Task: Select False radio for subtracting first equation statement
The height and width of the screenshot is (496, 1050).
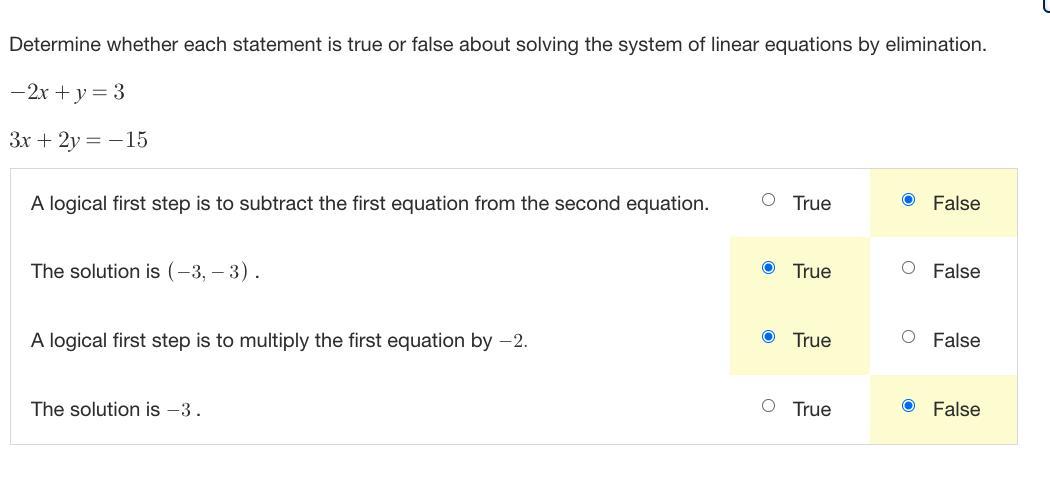Action: (908, 199)
